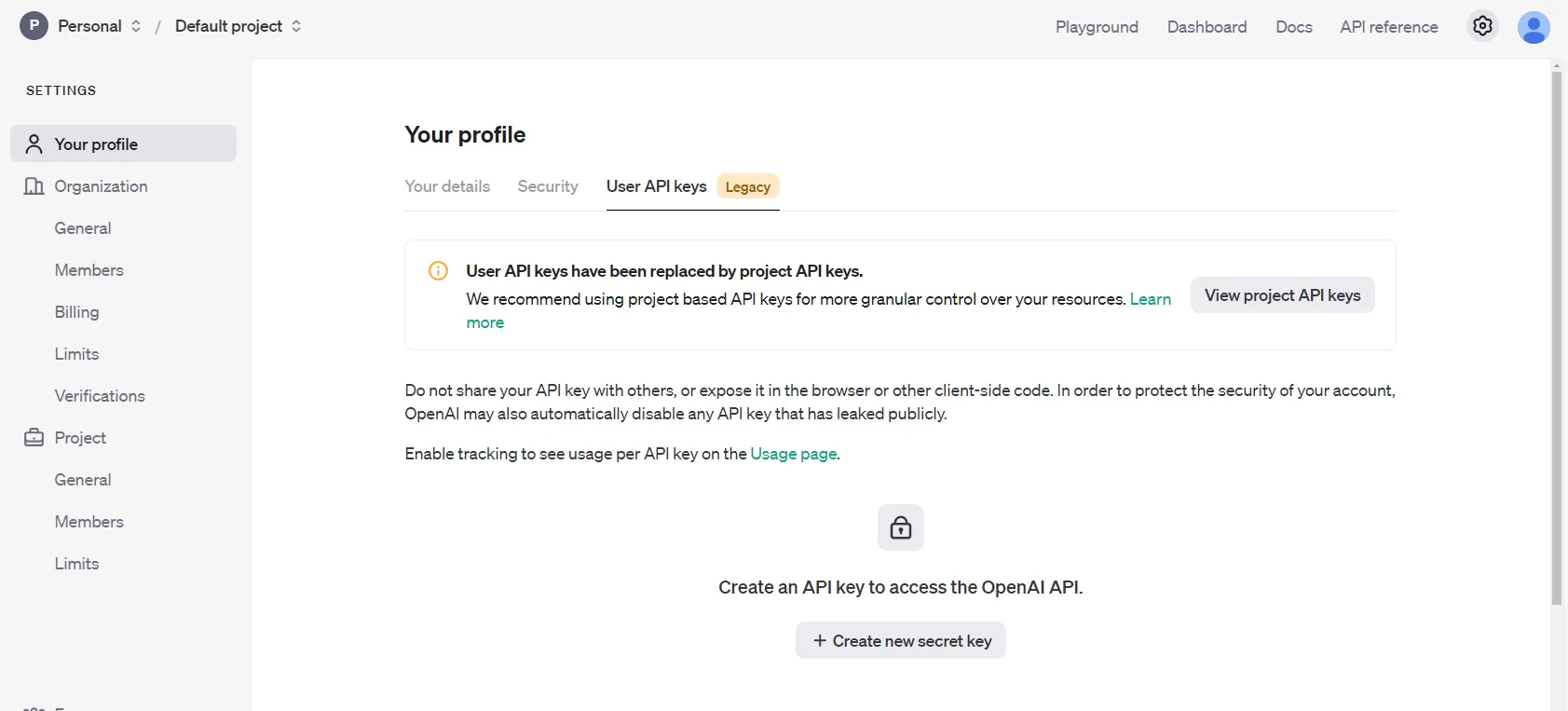The height and width of the screenshot is (711, 1568).
Task: Open the Learn more link
Action: pos(1151,299)
